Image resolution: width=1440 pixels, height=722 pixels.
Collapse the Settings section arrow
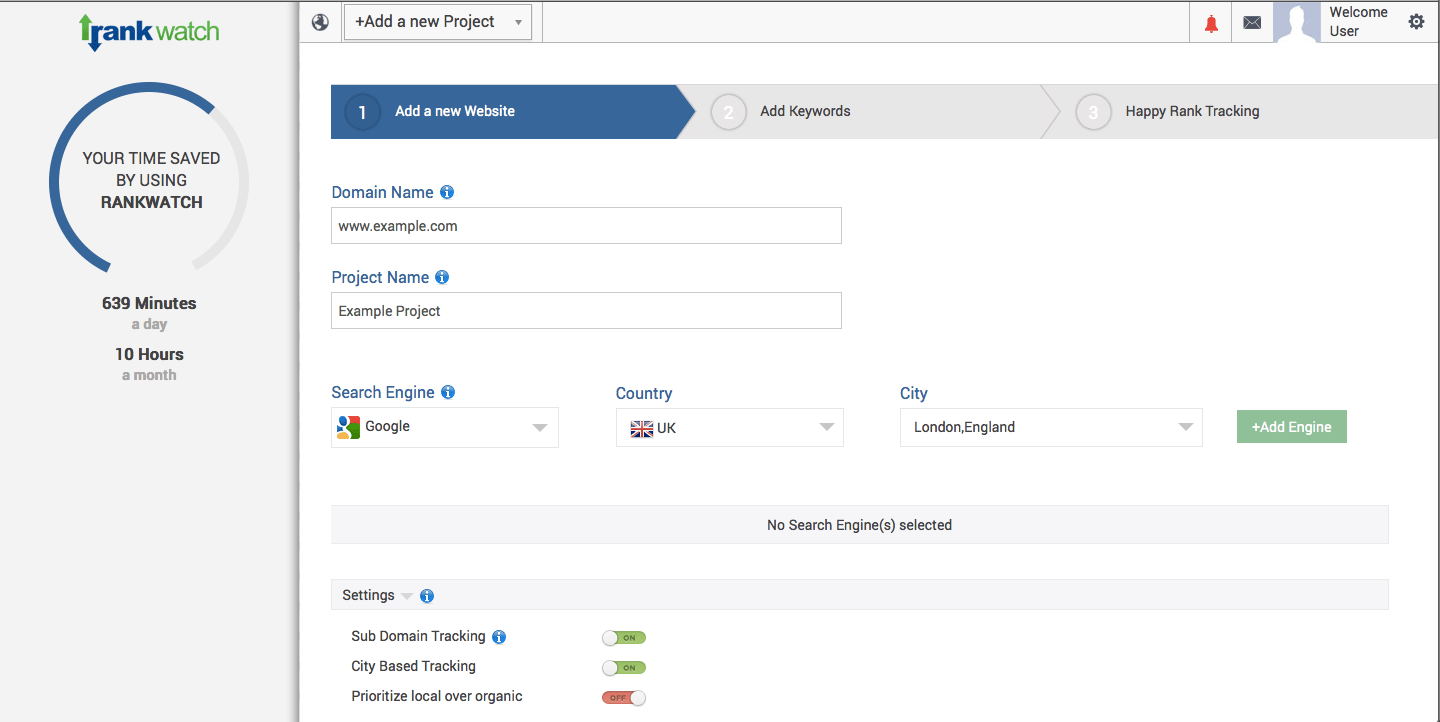[x=407, y=597]
